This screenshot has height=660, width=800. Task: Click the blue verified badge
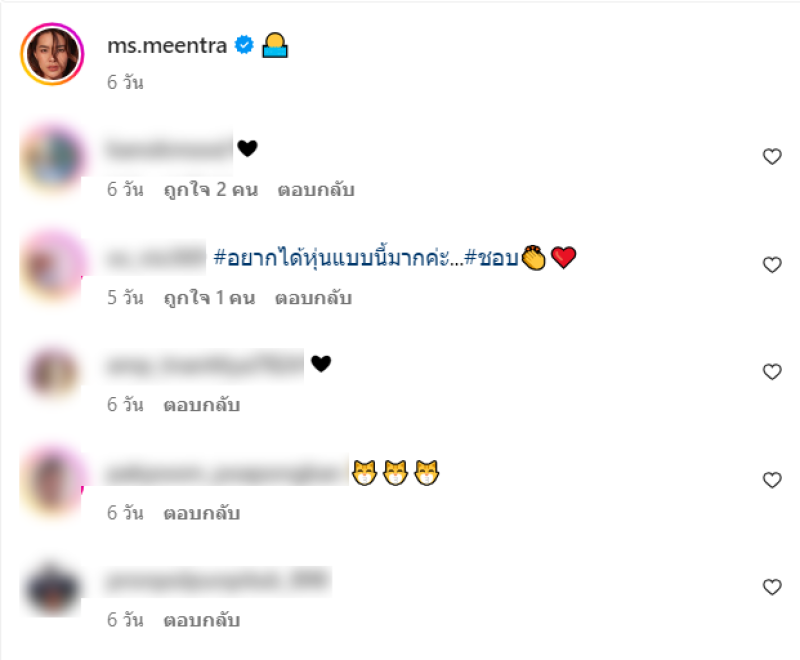pyautogui.click(x=244, y=45)
